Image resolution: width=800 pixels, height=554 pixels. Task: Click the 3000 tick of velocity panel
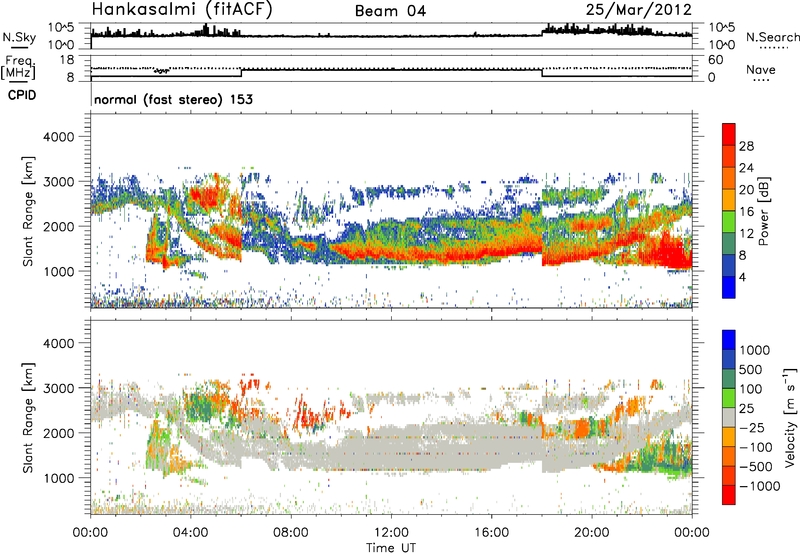pyautogui.click(x=58, y=388)
